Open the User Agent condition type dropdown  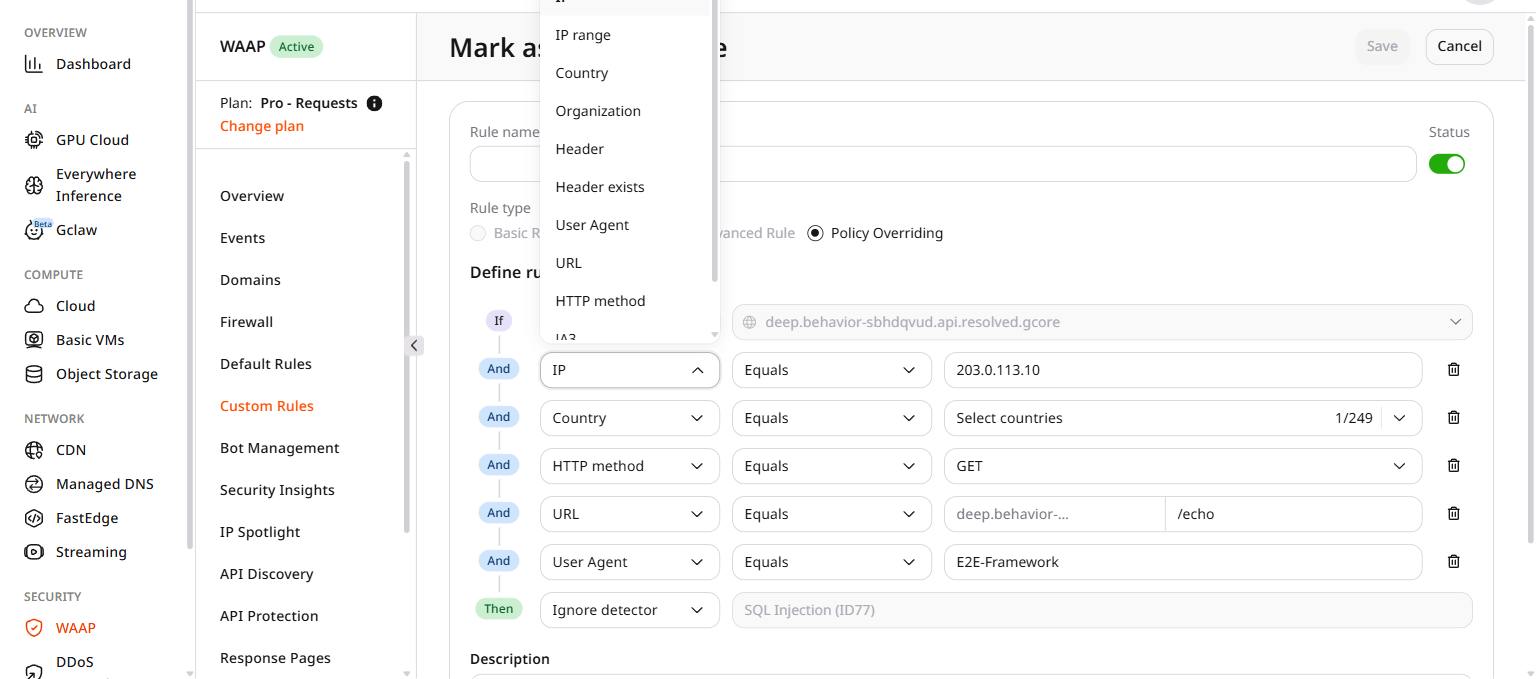click(x=630, y=562)
